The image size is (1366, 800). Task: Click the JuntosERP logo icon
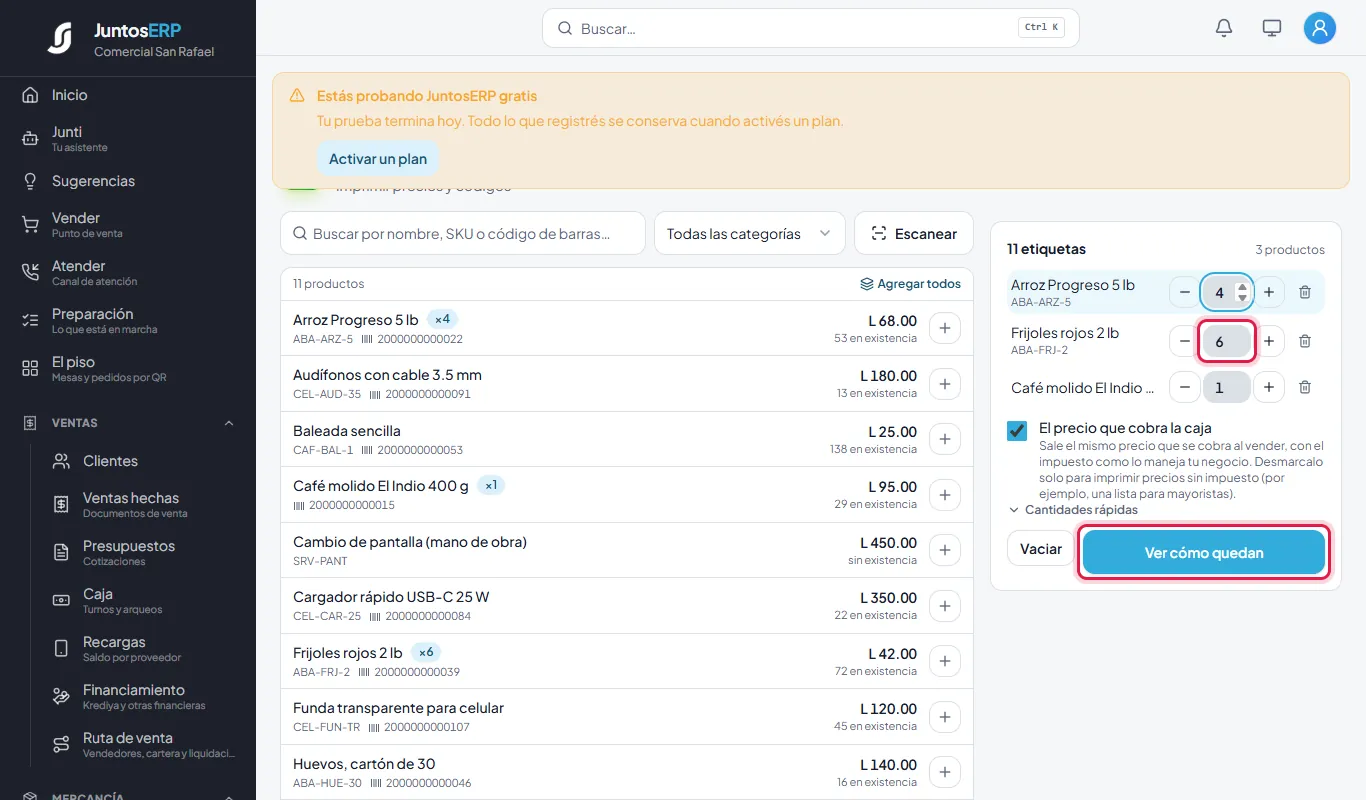(60, 39)
